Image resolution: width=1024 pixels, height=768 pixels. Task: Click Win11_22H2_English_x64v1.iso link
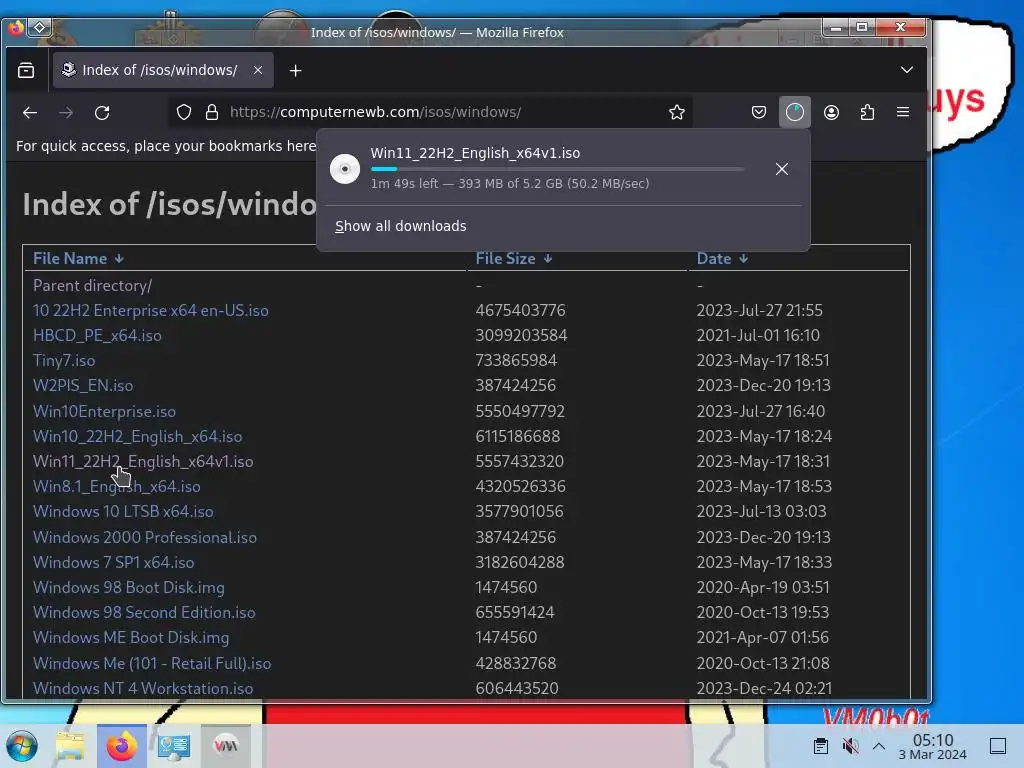pos(143,462)
